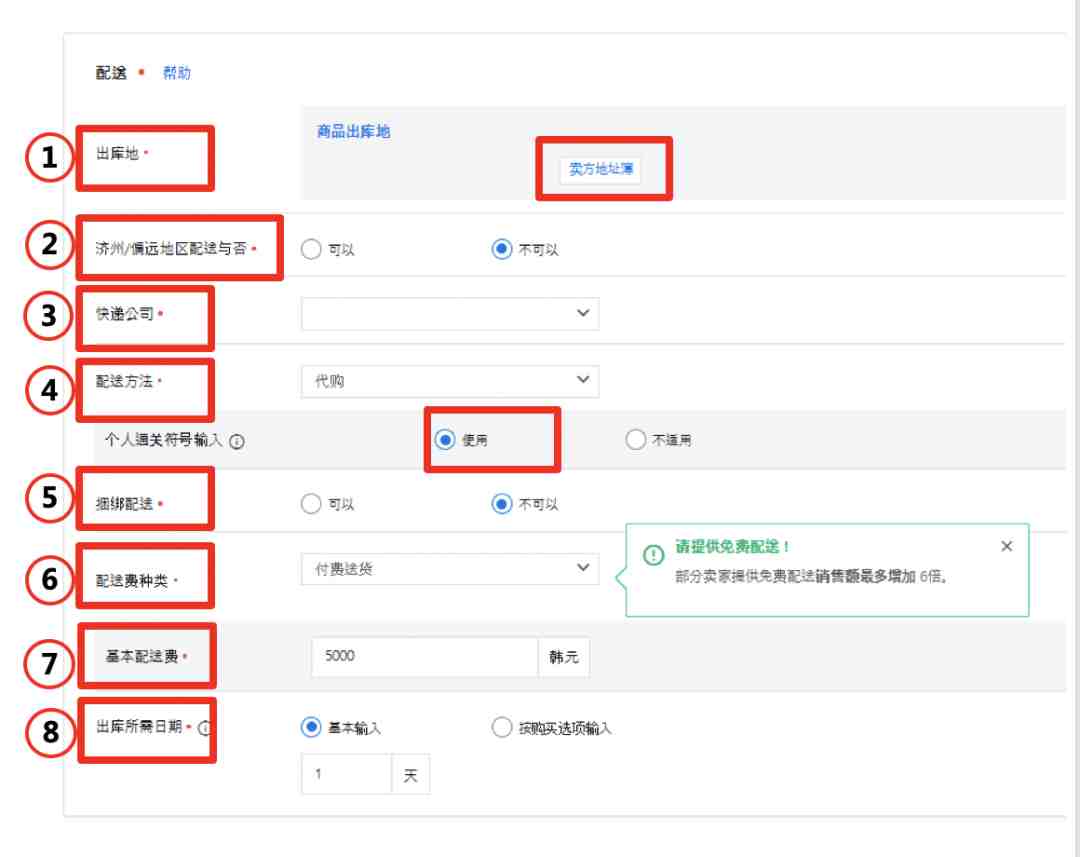Open the 配送方法 dropdown showing 代购
The width and height of the screenshot is (1080, 857).
[450, 381]
